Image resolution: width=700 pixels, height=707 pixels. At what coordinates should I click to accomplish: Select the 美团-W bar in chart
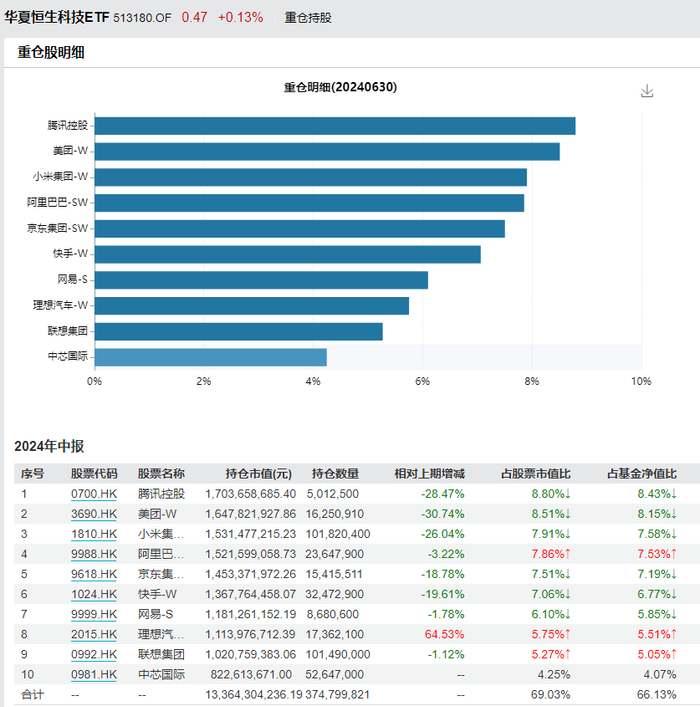point(327,152)
